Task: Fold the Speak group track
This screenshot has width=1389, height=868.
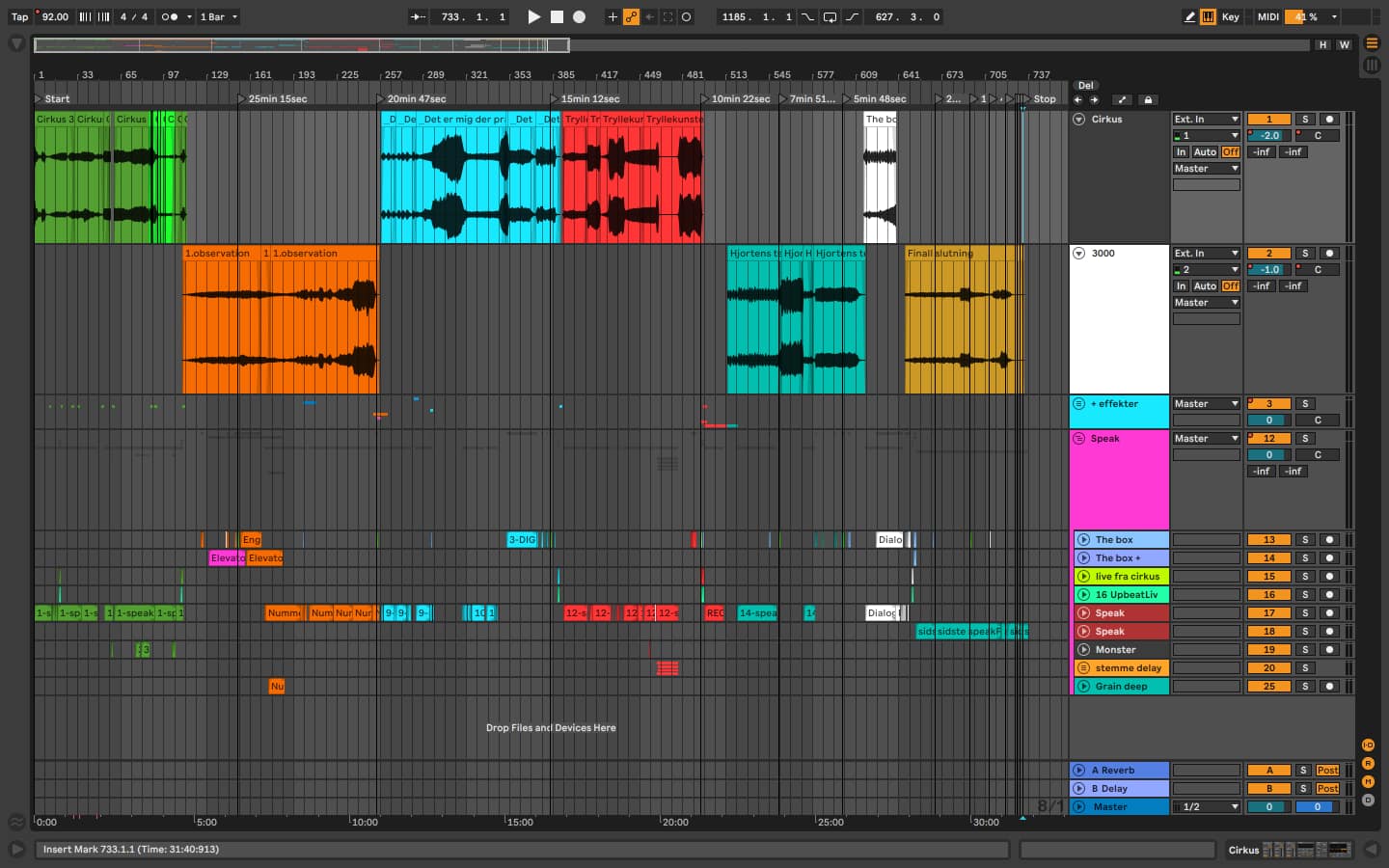Action: click(x=1079, y=439)
